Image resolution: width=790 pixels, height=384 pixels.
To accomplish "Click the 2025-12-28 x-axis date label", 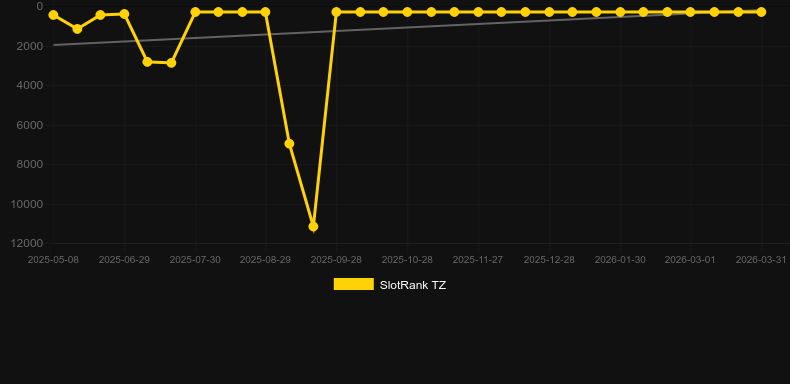I will coord(549,260).
